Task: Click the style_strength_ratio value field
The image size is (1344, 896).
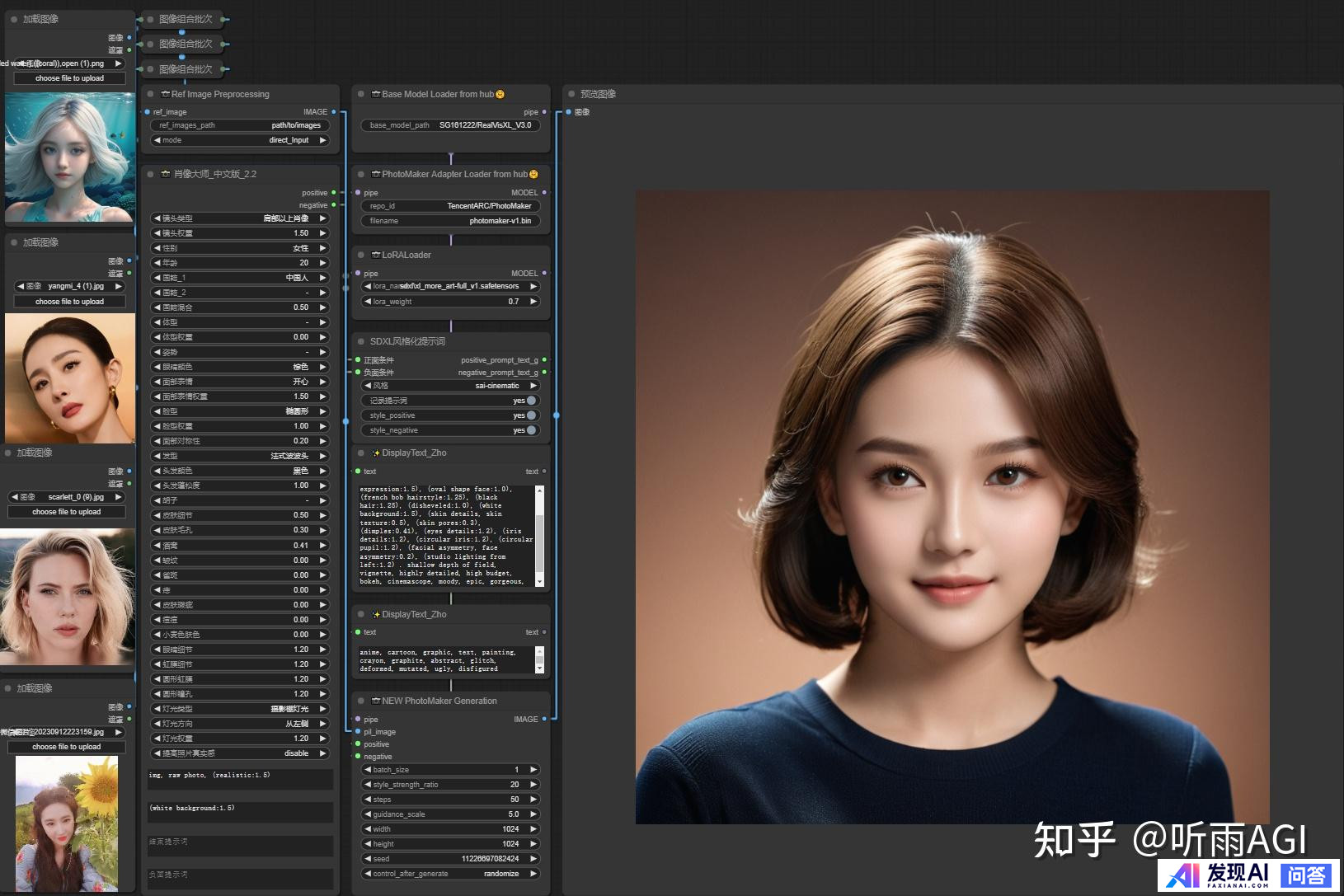Action: [450, 785]
